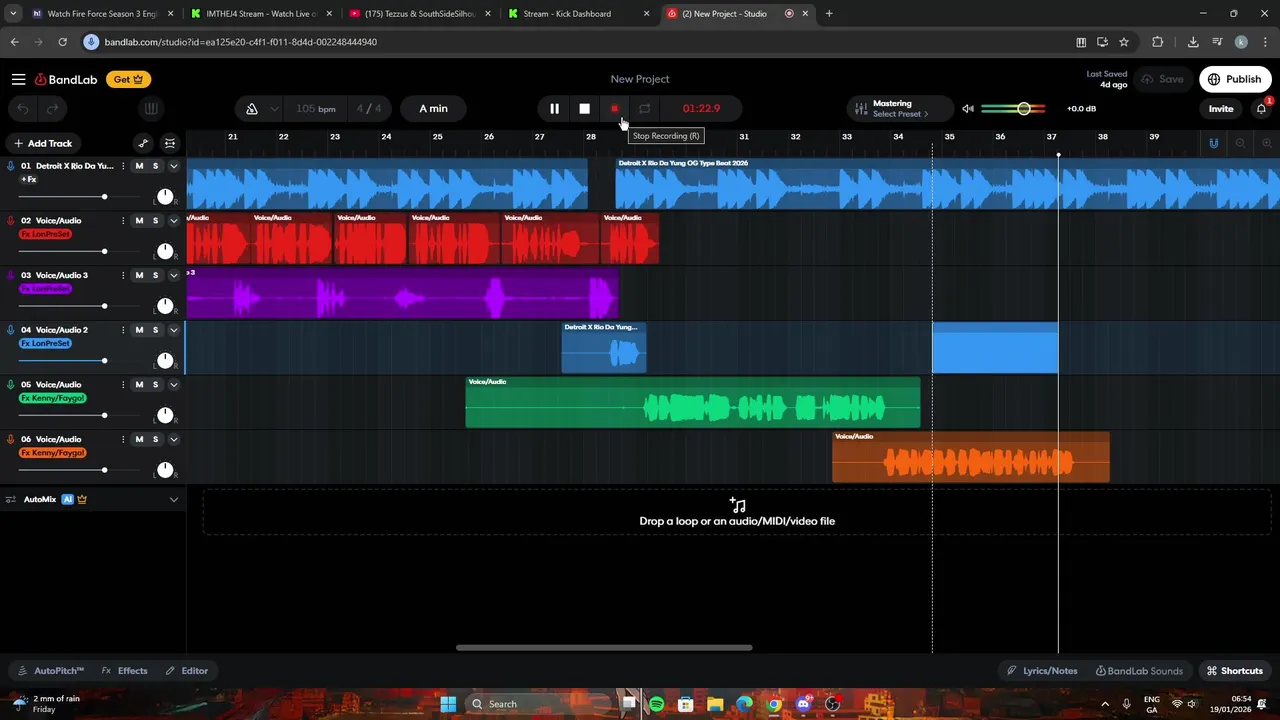Open the metronome settings dropdown arrow
Screen dimensions: 1280x720
pos(273,108)
